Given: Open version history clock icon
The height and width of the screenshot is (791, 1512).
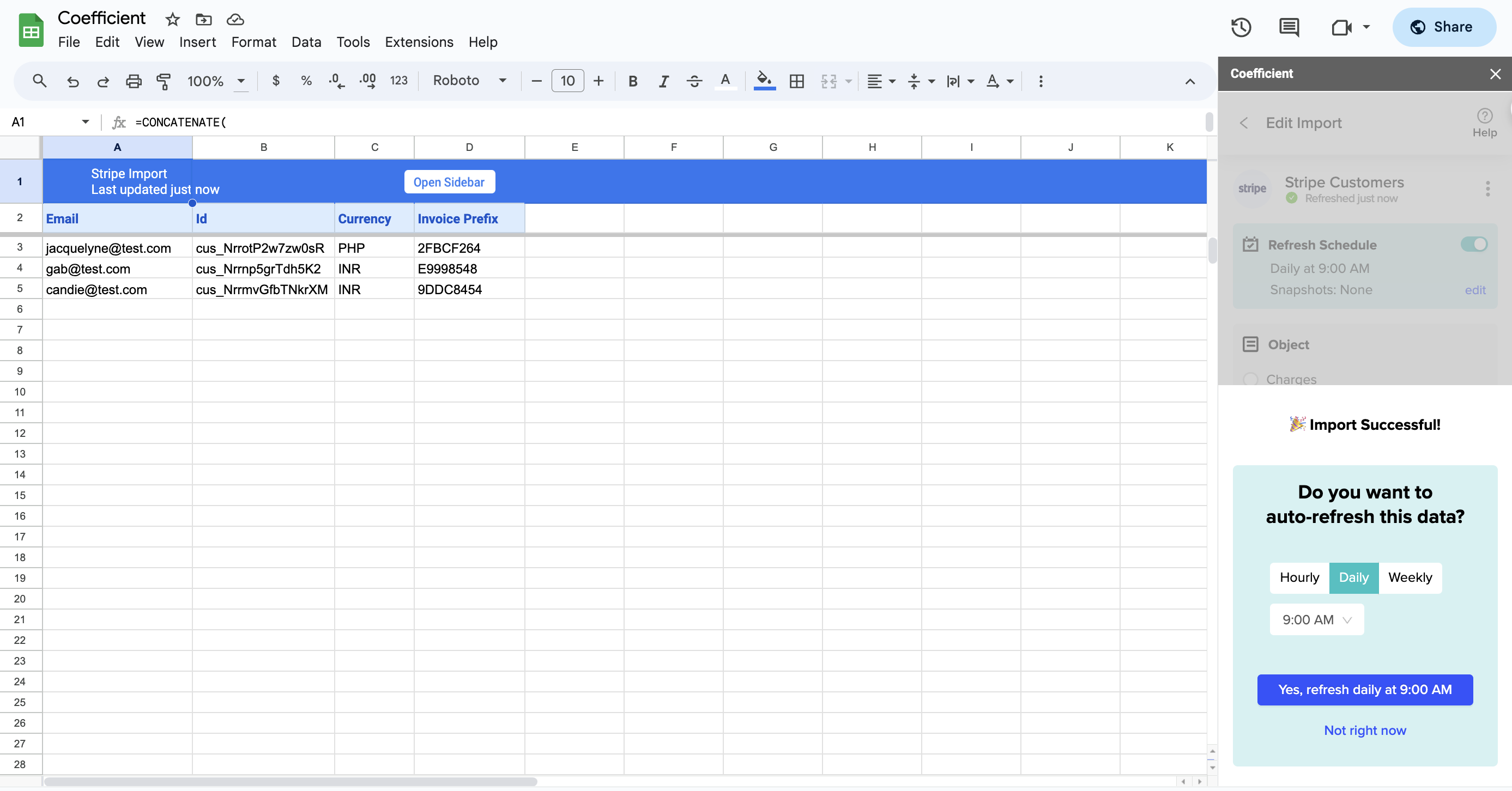Looking at the screenshot, I should [1241, 27].
